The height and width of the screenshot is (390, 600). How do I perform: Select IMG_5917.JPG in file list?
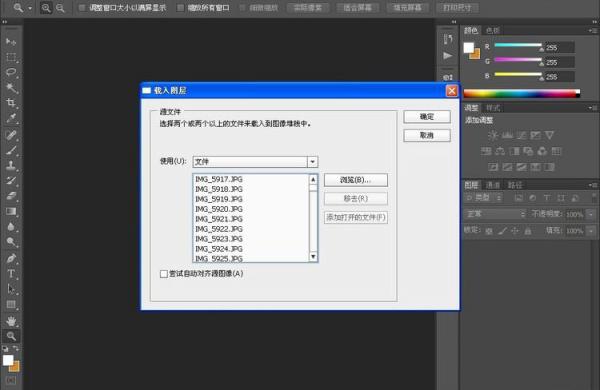click(x=219, y=179)
